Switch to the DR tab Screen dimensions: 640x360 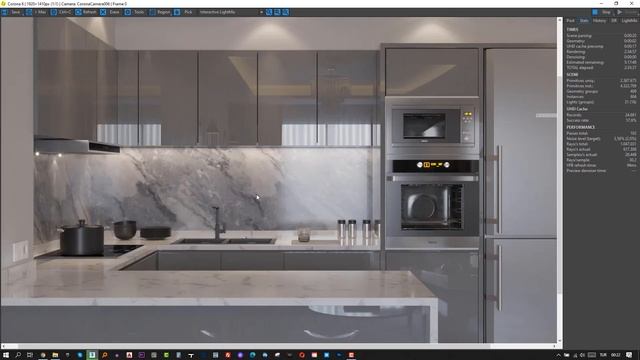[x=613, y=20]
